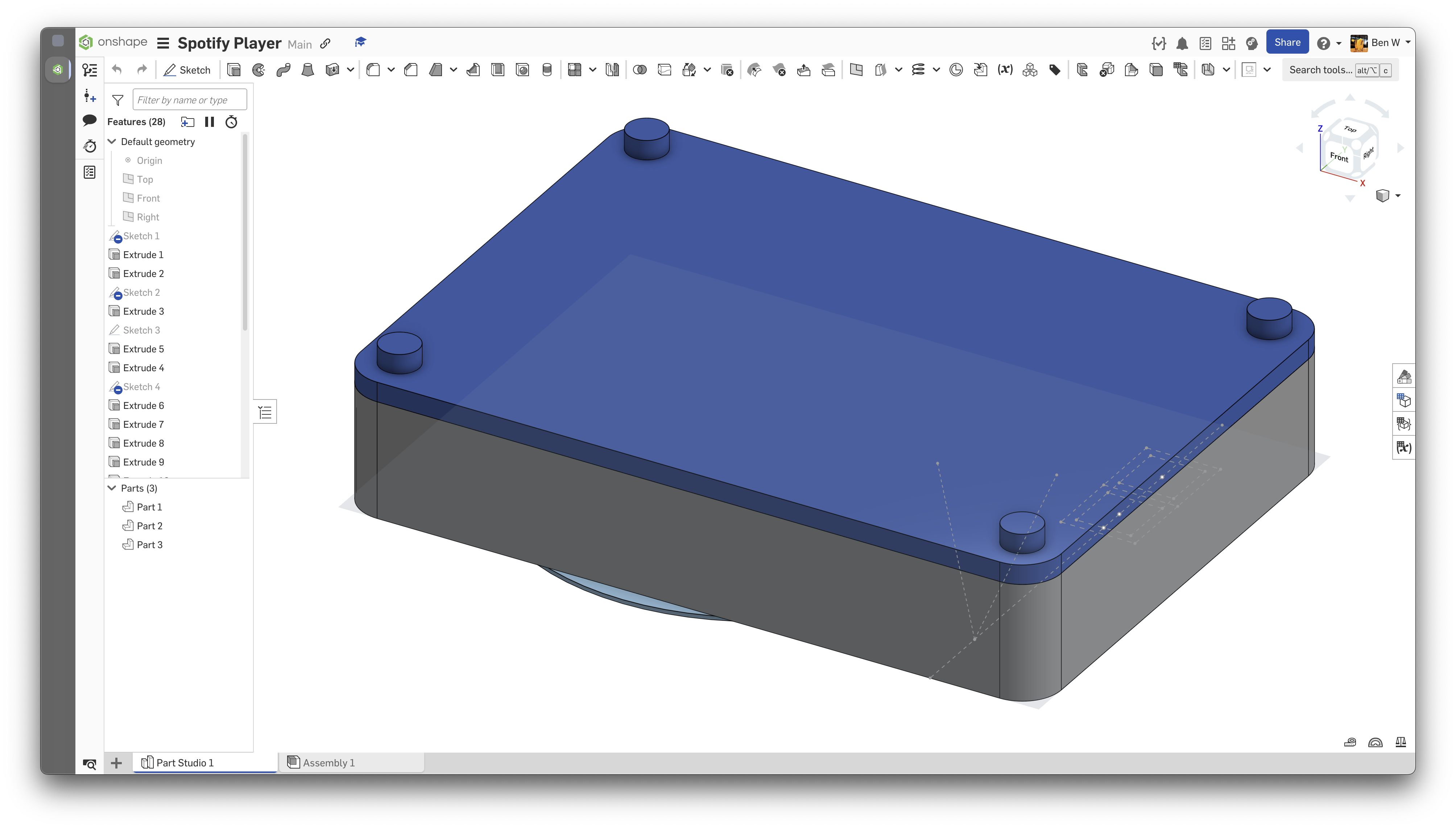Open the Variable (x) tool

[1005, 70]
